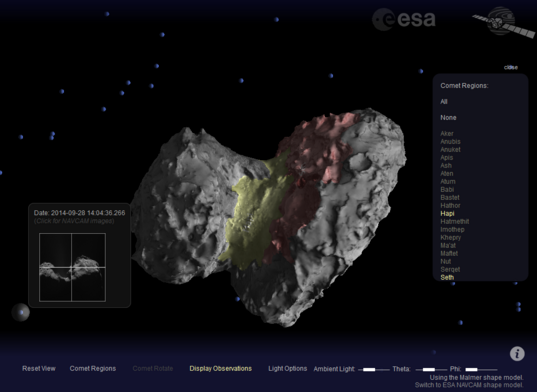
Task: Click the 'Comet Regions:' panel heading
Action: tap(464, 86)
